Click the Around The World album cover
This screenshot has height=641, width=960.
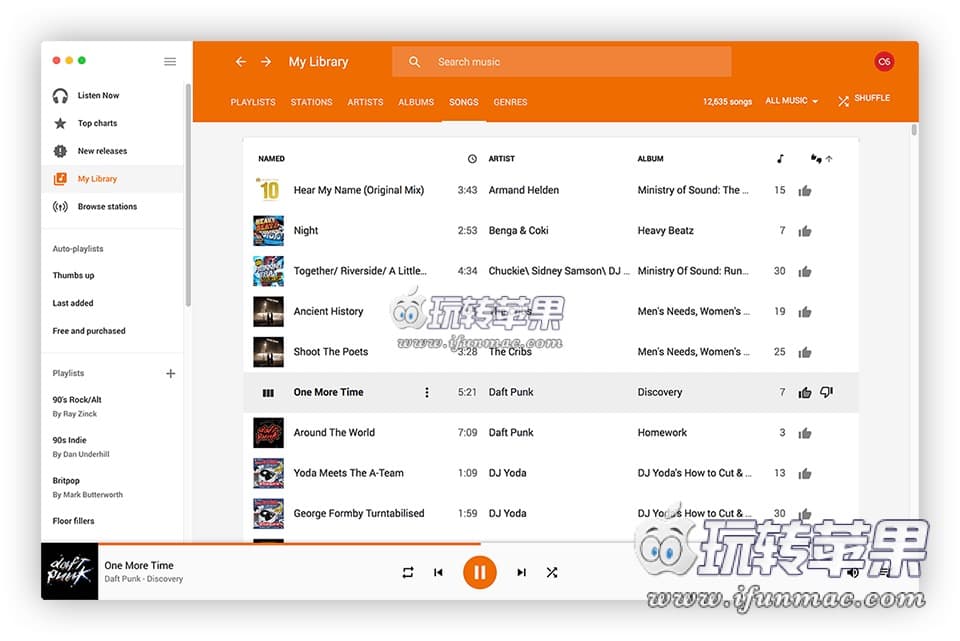point(268,433)
